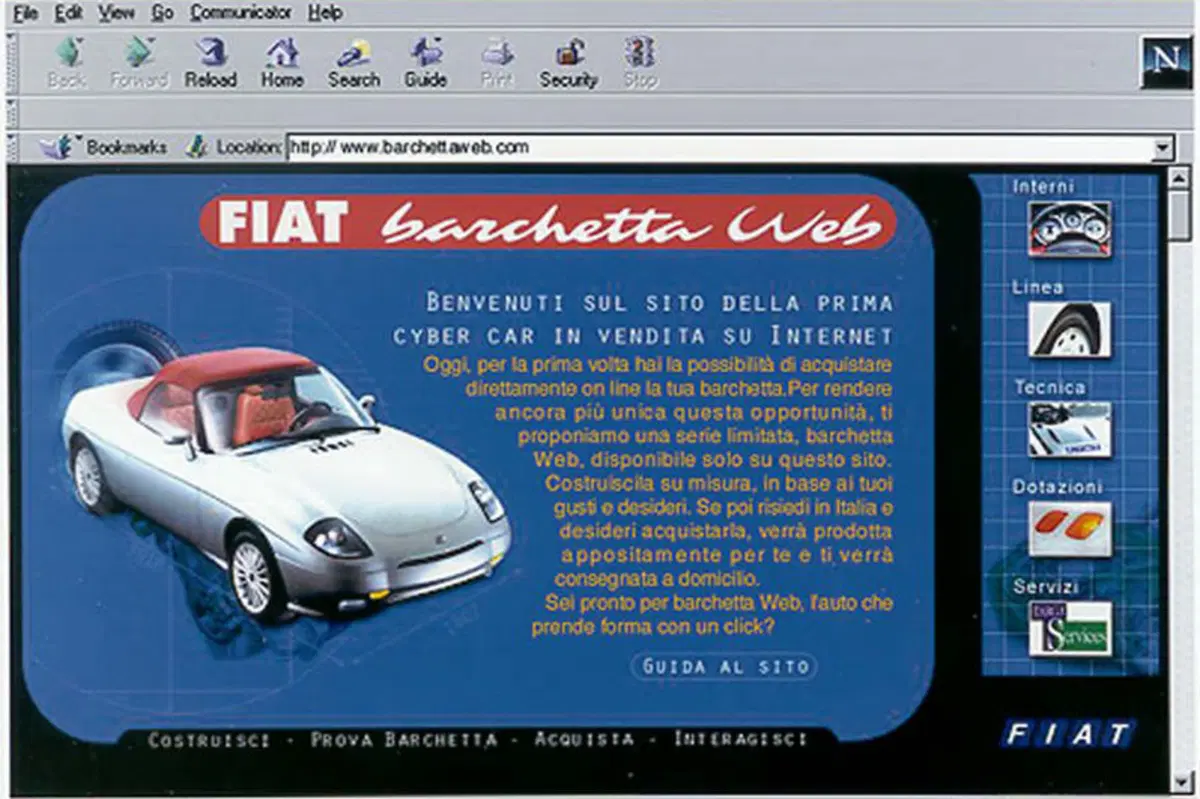Go to the Home page
The image size is (1200, 799).
(282, 63)
